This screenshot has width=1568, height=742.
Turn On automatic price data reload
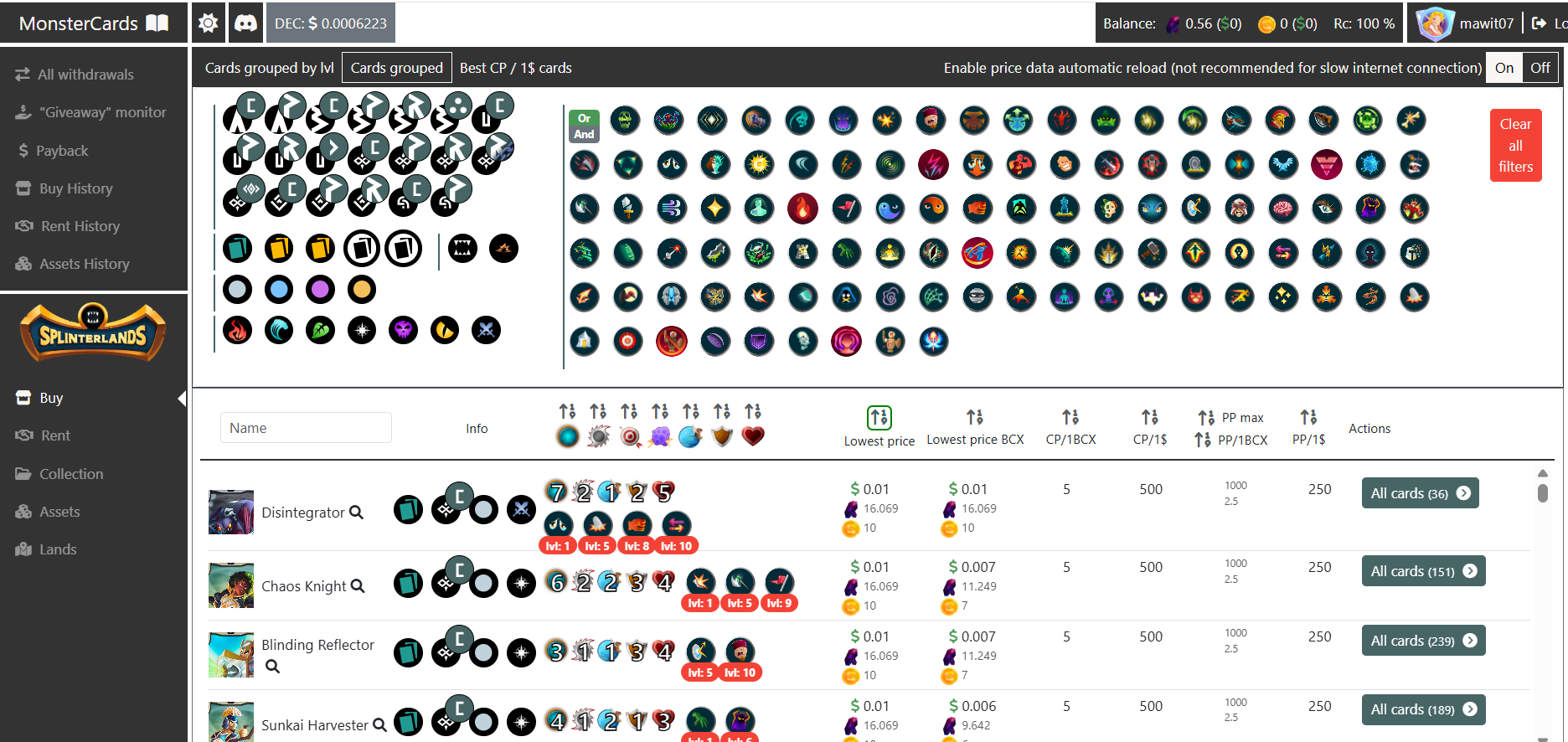click(1504, 68)
